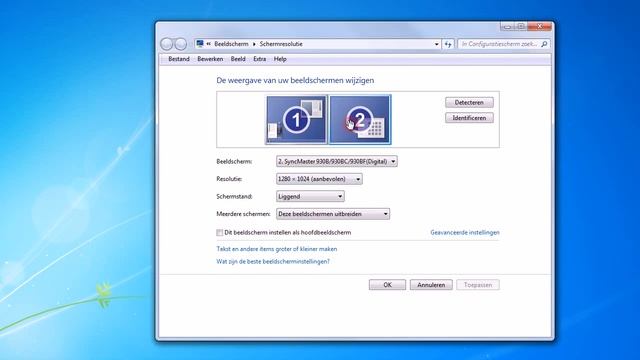Click the Detecteren button
This screenshot has height=360, width=640.
469,102
